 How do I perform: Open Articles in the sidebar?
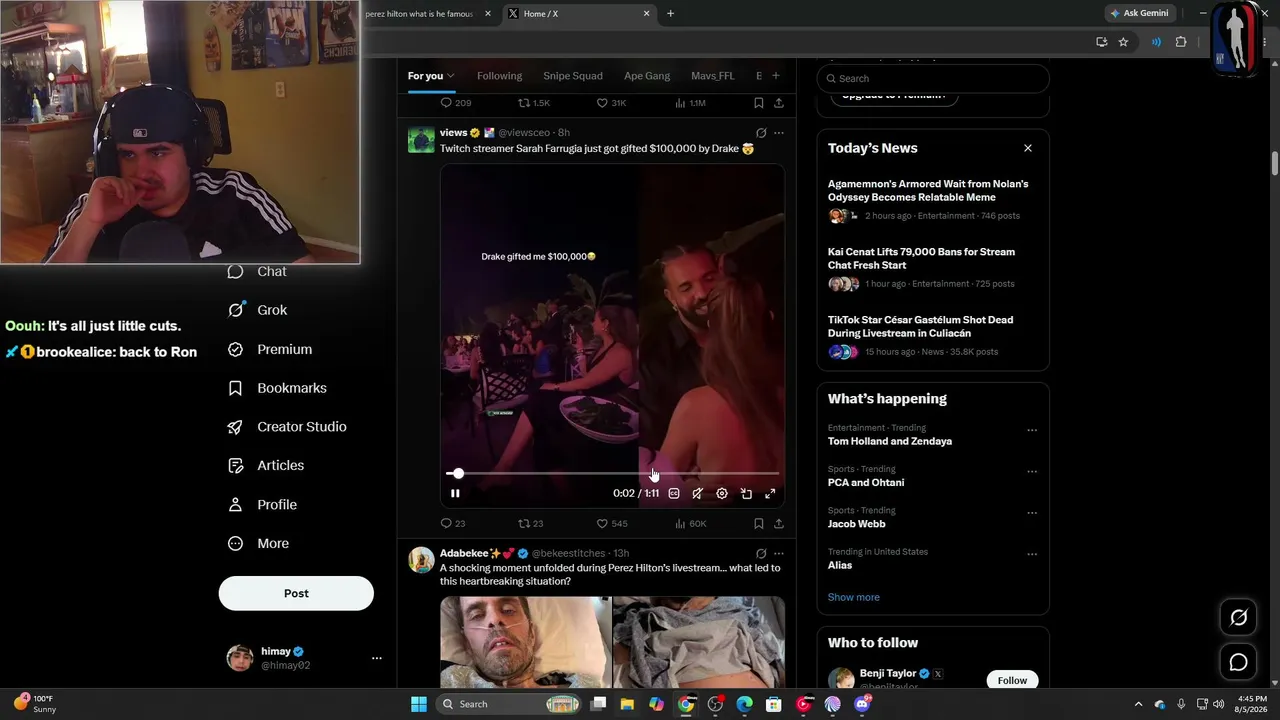266,465
